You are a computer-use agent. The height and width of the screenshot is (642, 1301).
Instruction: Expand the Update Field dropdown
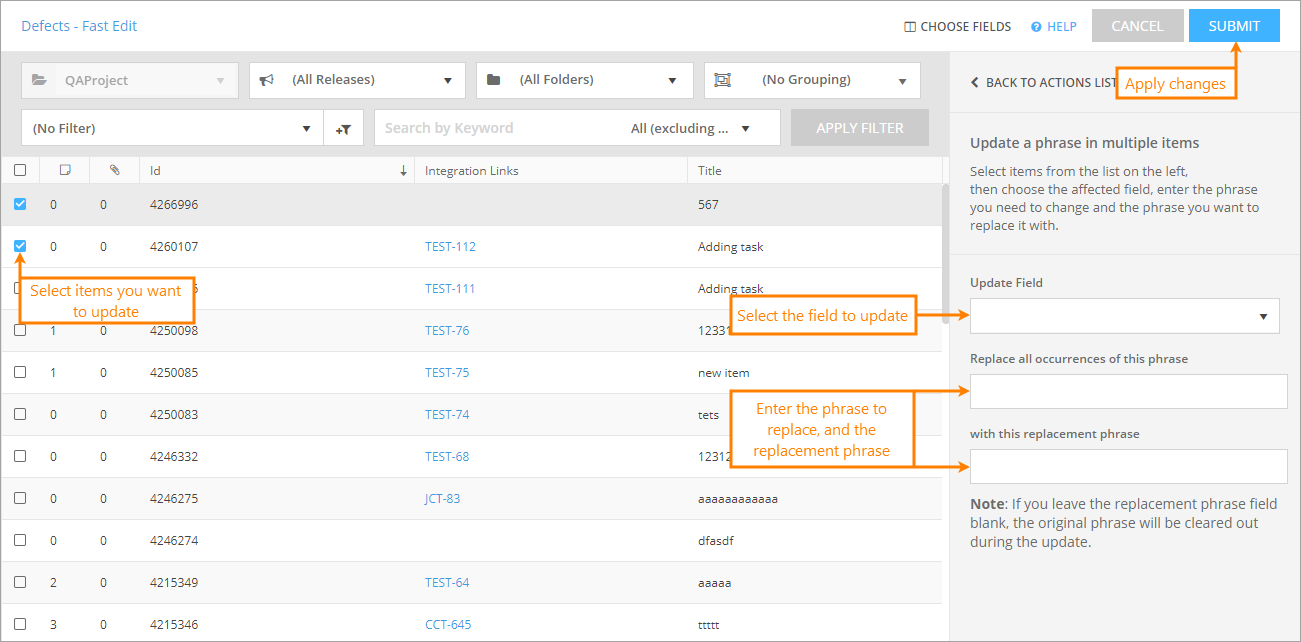(1124, 316)
